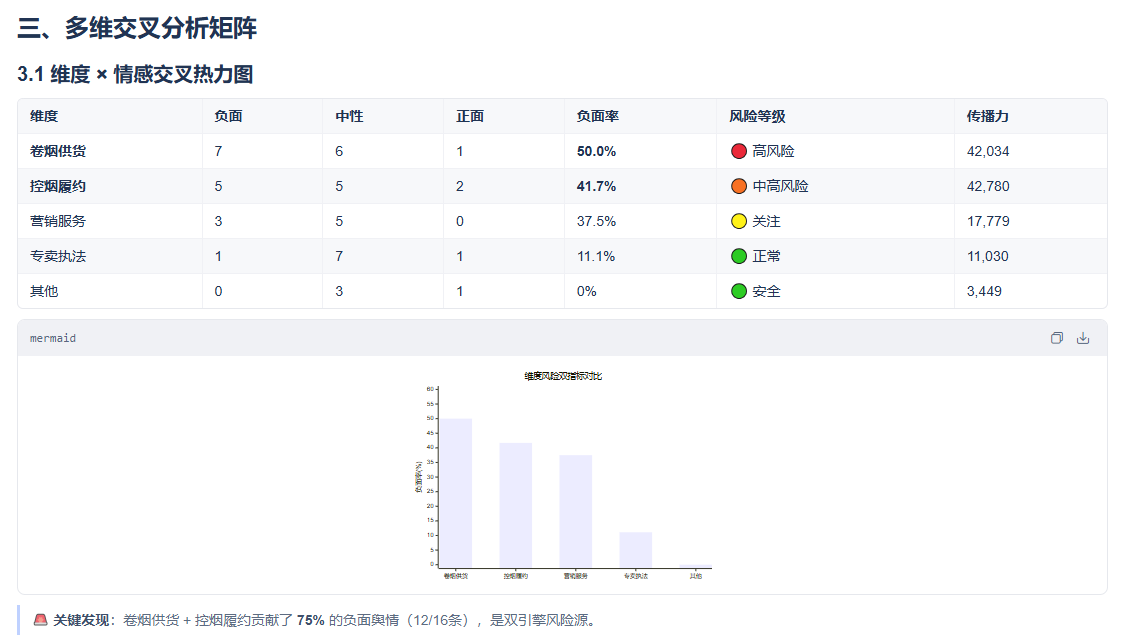Click the 37.5% negative rate cell

click(597, 221)
